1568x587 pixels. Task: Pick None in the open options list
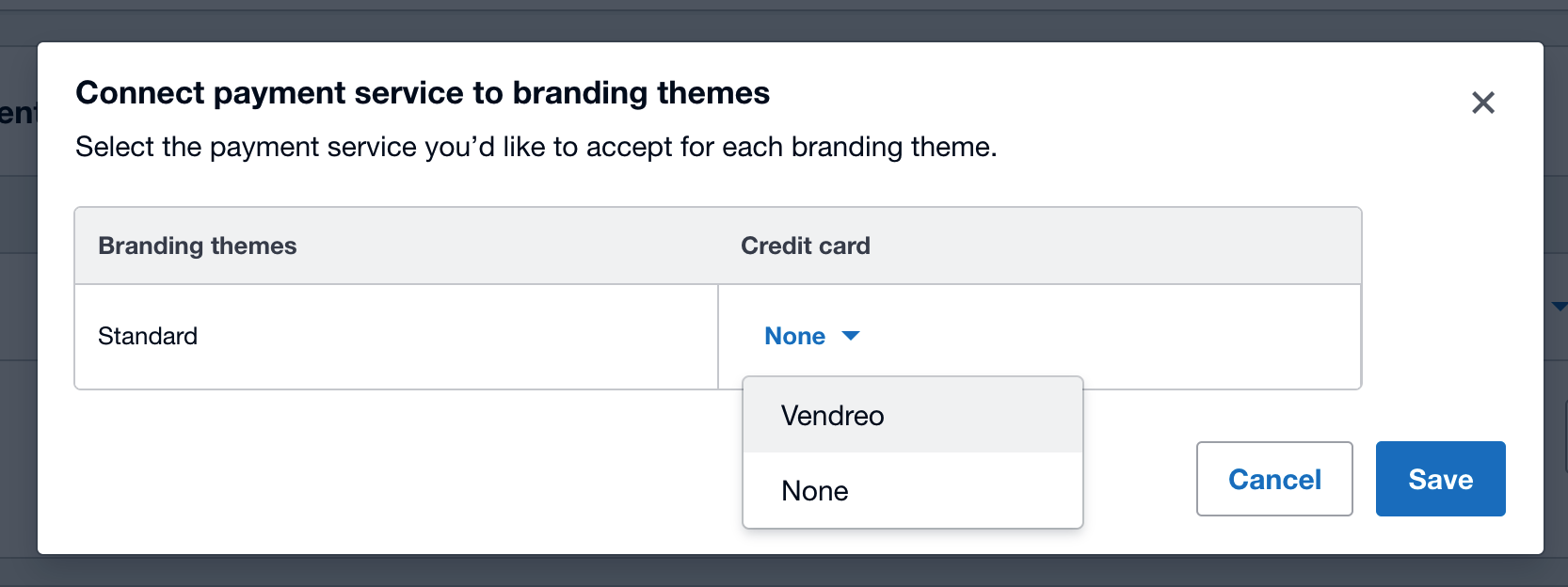pos(815,491)
